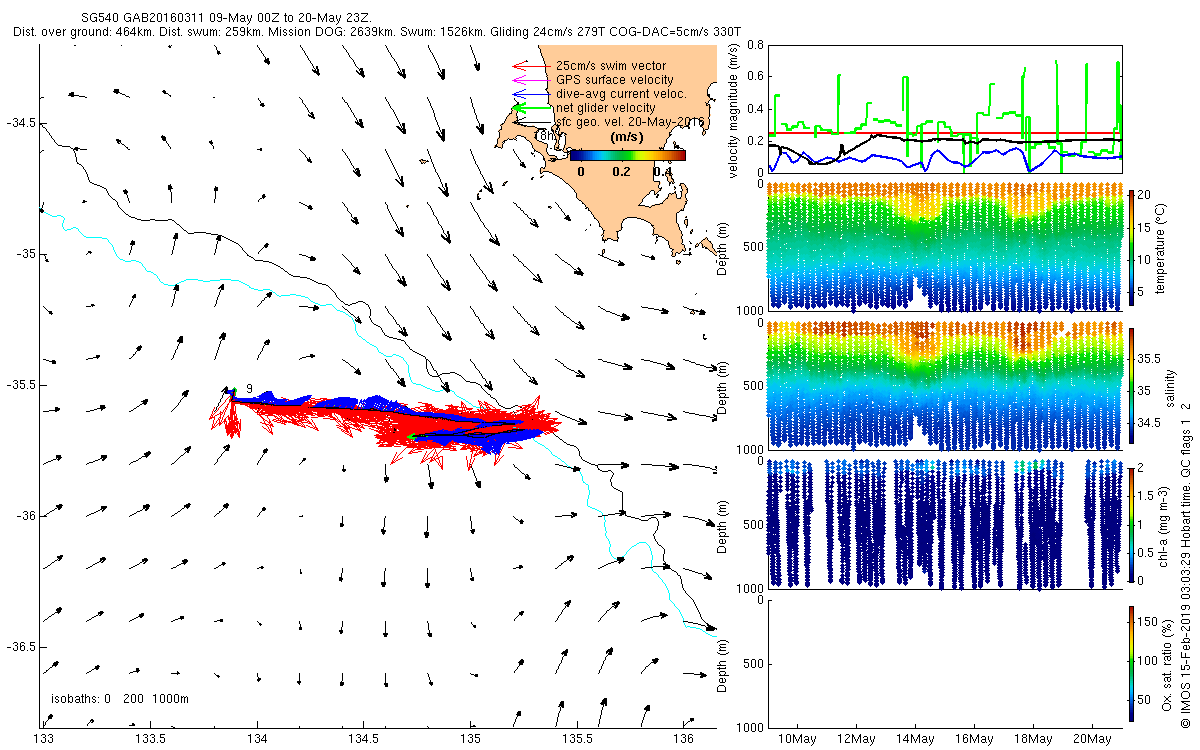Click the chl-a colorbar
This screenshot has height=750, width=1200.
point(1131,525)
